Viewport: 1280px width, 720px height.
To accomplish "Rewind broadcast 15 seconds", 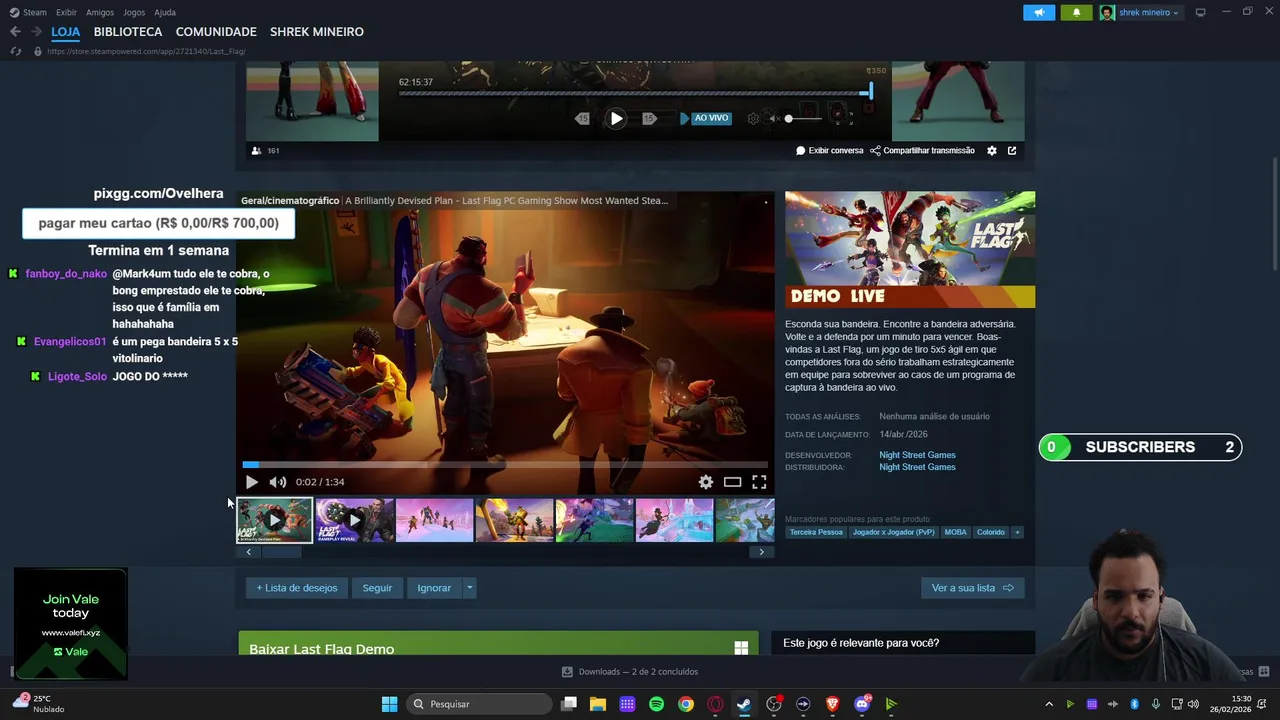I will (x=583, y=118).
